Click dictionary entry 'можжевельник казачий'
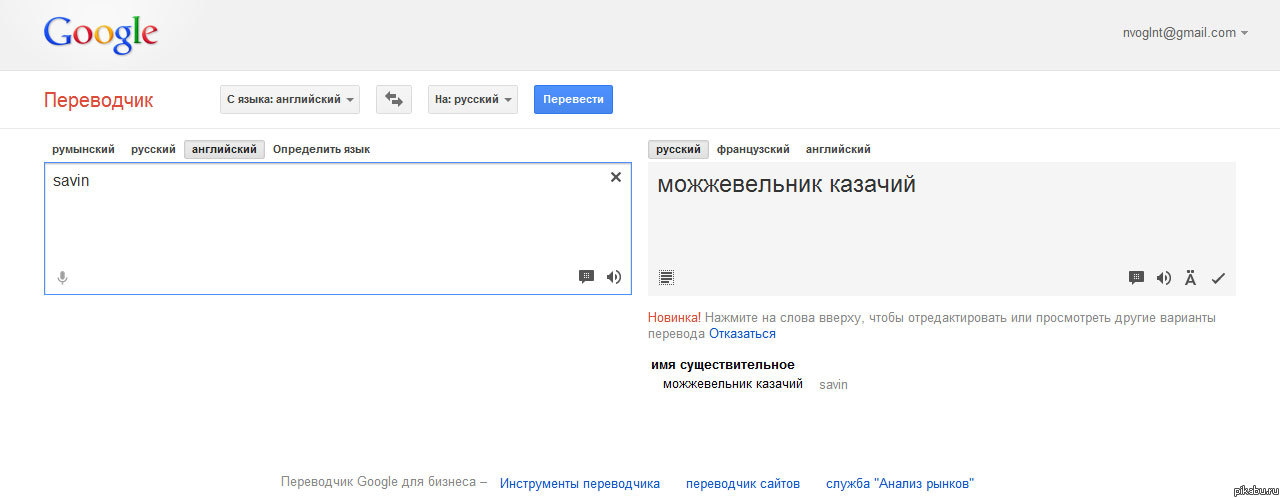The height and width of the screenshot is (498, 1280). (733, 384)
